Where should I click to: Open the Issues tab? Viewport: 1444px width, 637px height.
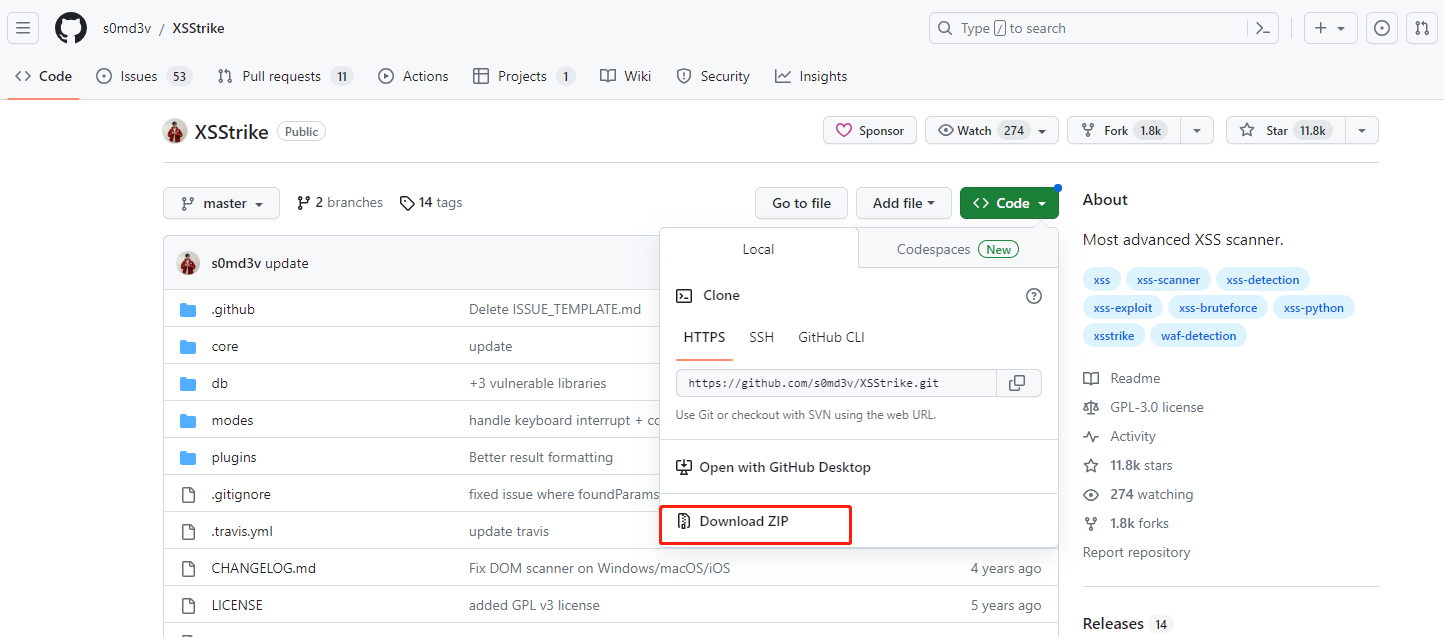(144, 76)
